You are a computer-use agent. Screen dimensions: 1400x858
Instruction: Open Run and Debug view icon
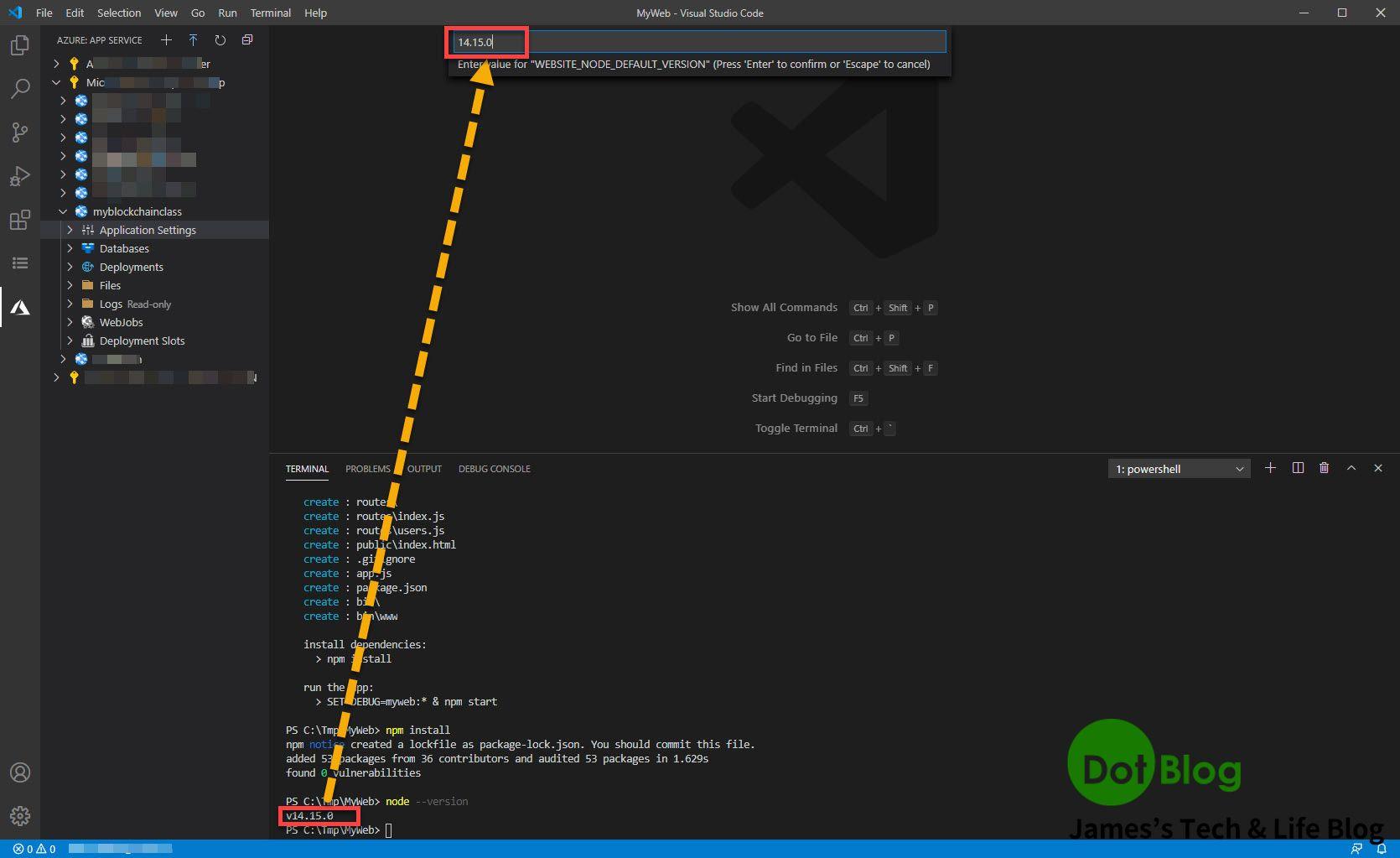point(20,175)
